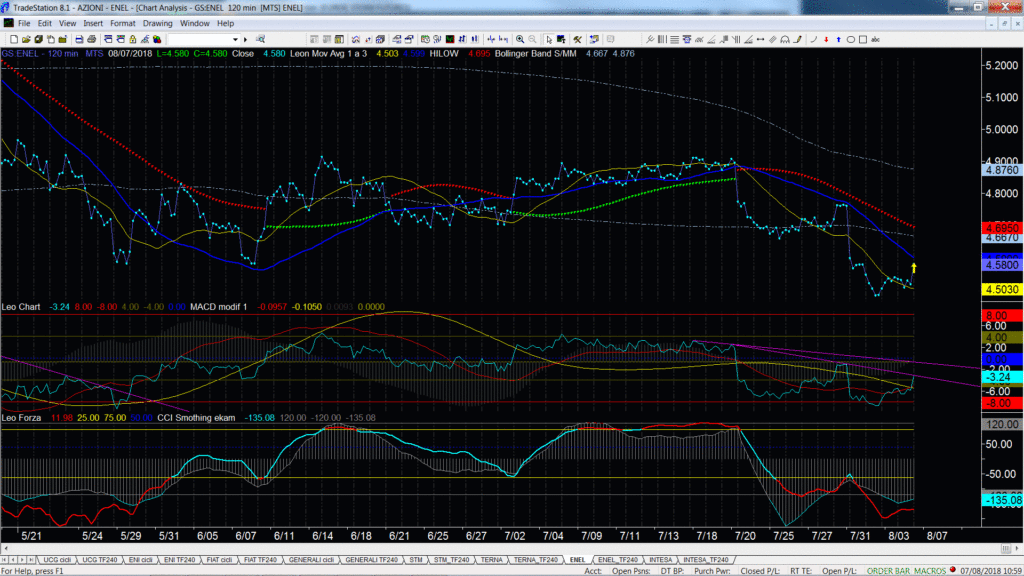The width and height of the screenshot is (1024, 576).
Task: Click the GS:ENEL symbol label on chart
Action: click(x=20, y=54)
